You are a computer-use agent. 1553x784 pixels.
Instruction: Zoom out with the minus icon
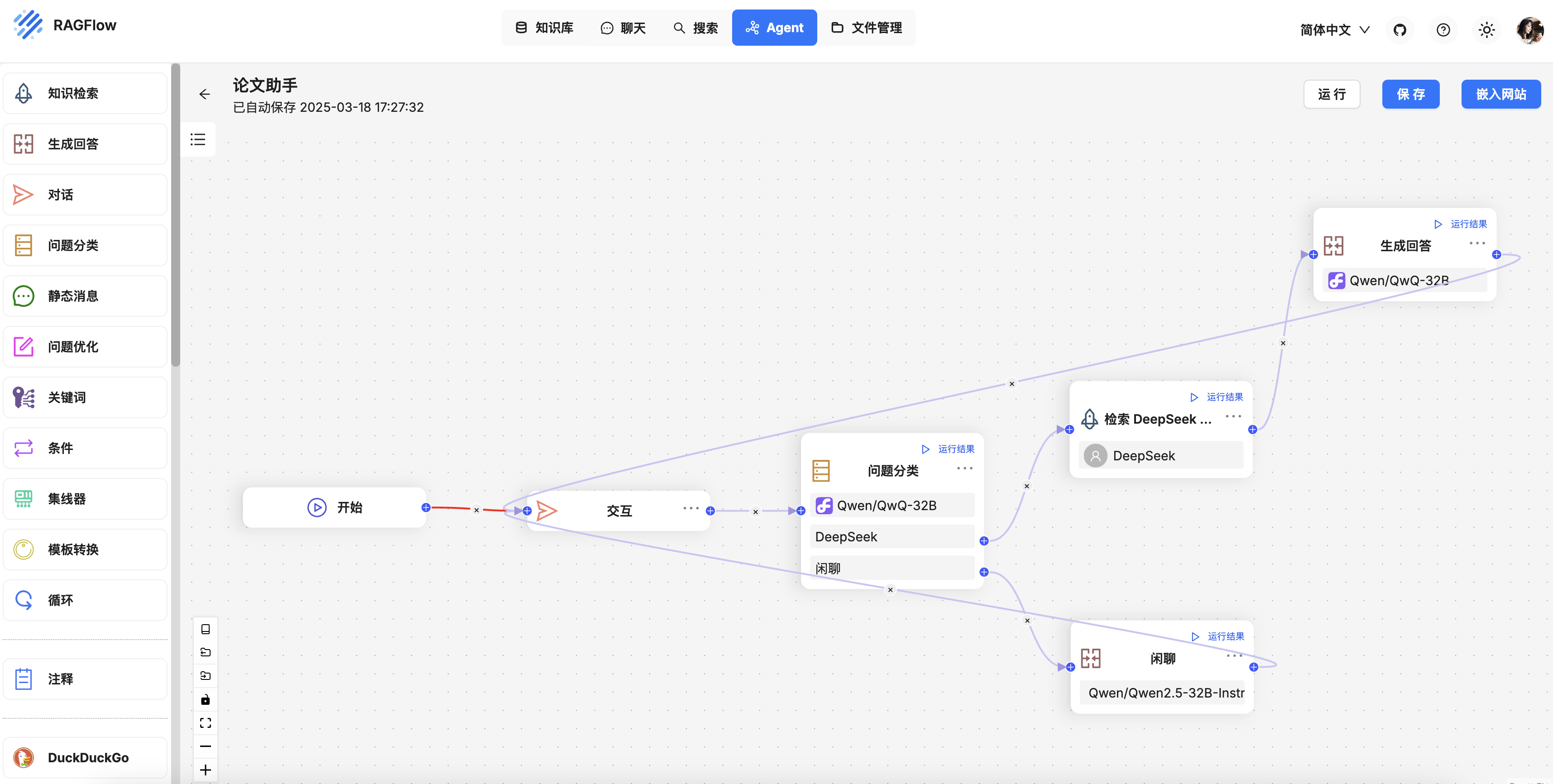[205, 746]
